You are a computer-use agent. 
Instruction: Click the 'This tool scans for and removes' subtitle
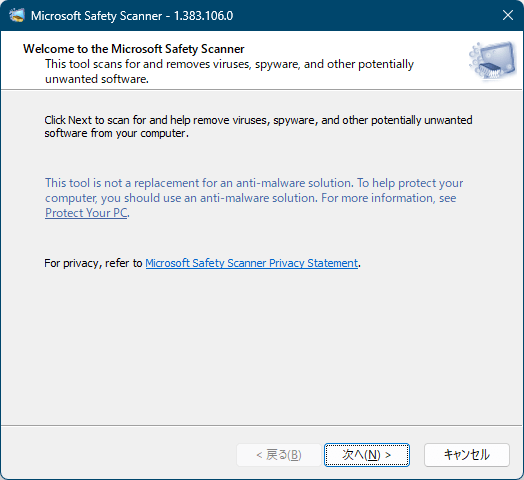click(x=229, y=64)
